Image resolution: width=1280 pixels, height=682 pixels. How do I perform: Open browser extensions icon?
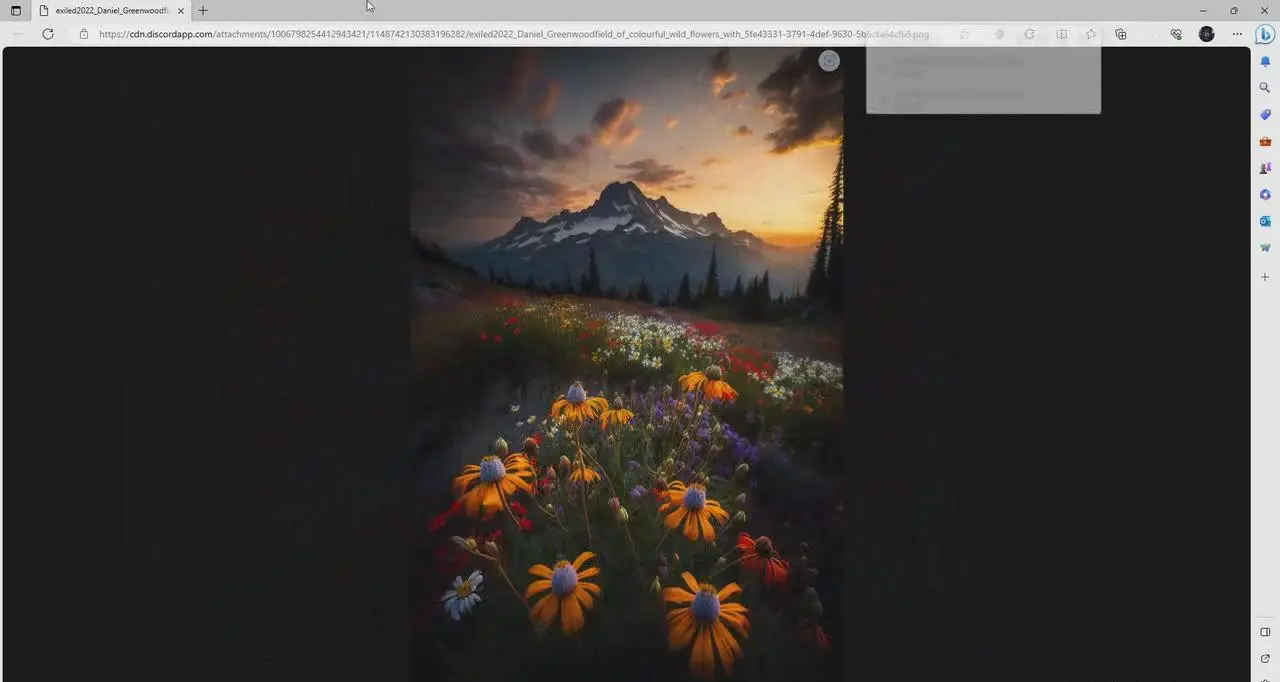point(1030,34)
